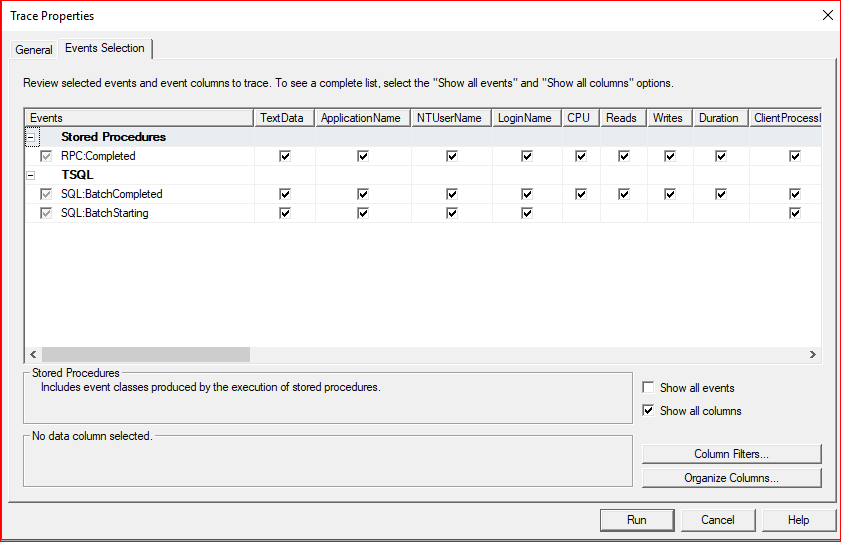841x542 pixels.
Task: Click the Organize Columns button
Action: [731, 478]
